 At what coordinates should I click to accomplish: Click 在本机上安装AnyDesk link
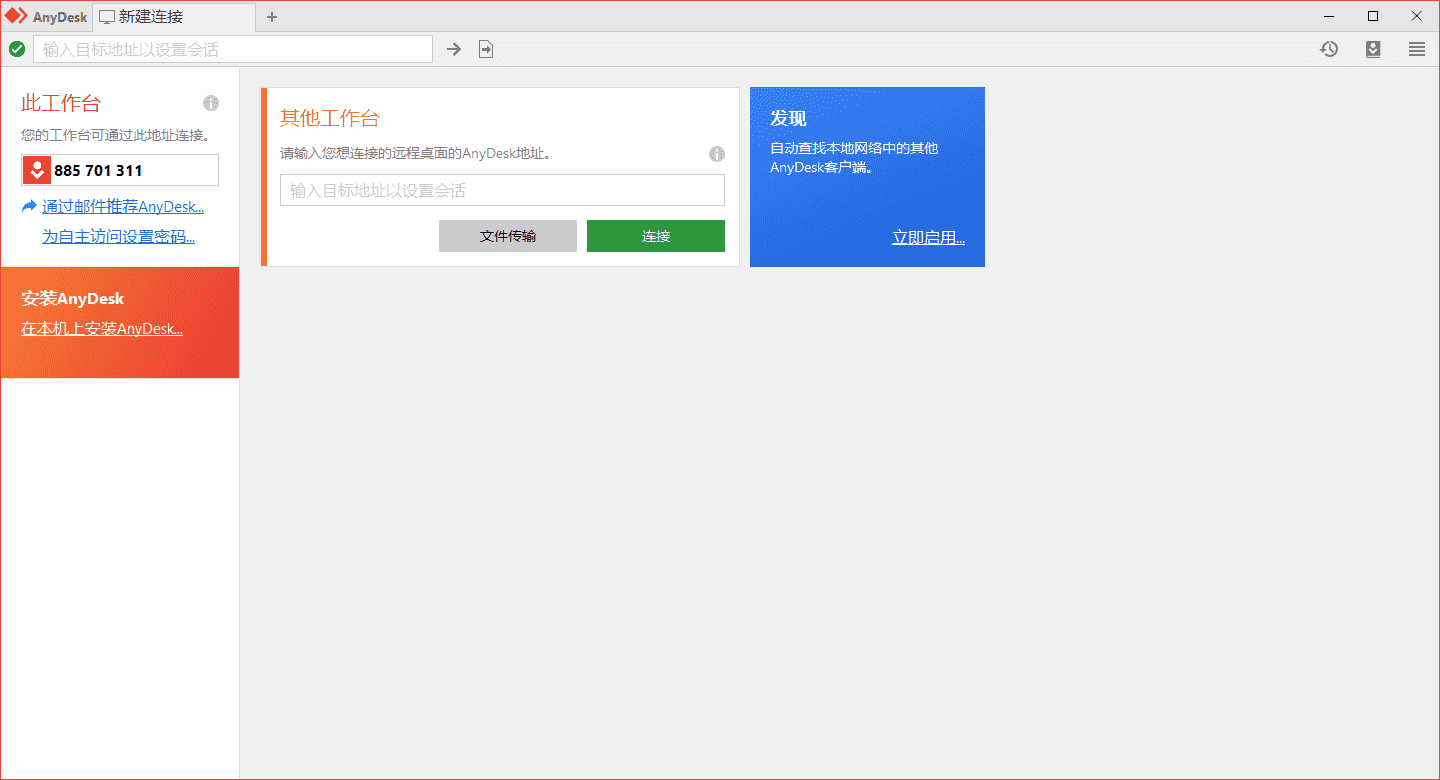tap(101, 328)
